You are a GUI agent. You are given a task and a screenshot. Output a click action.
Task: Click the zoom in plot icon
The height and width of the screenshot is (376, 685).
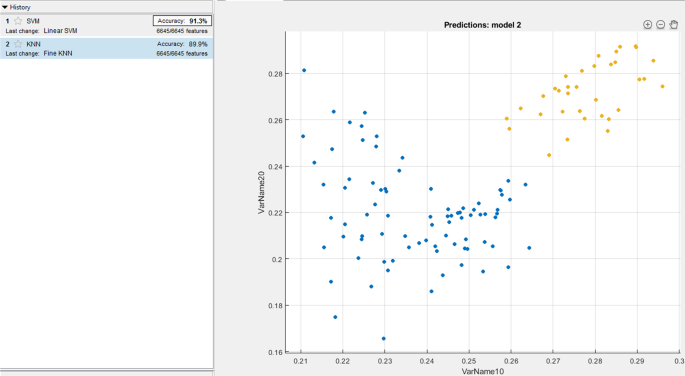(647, 25)
